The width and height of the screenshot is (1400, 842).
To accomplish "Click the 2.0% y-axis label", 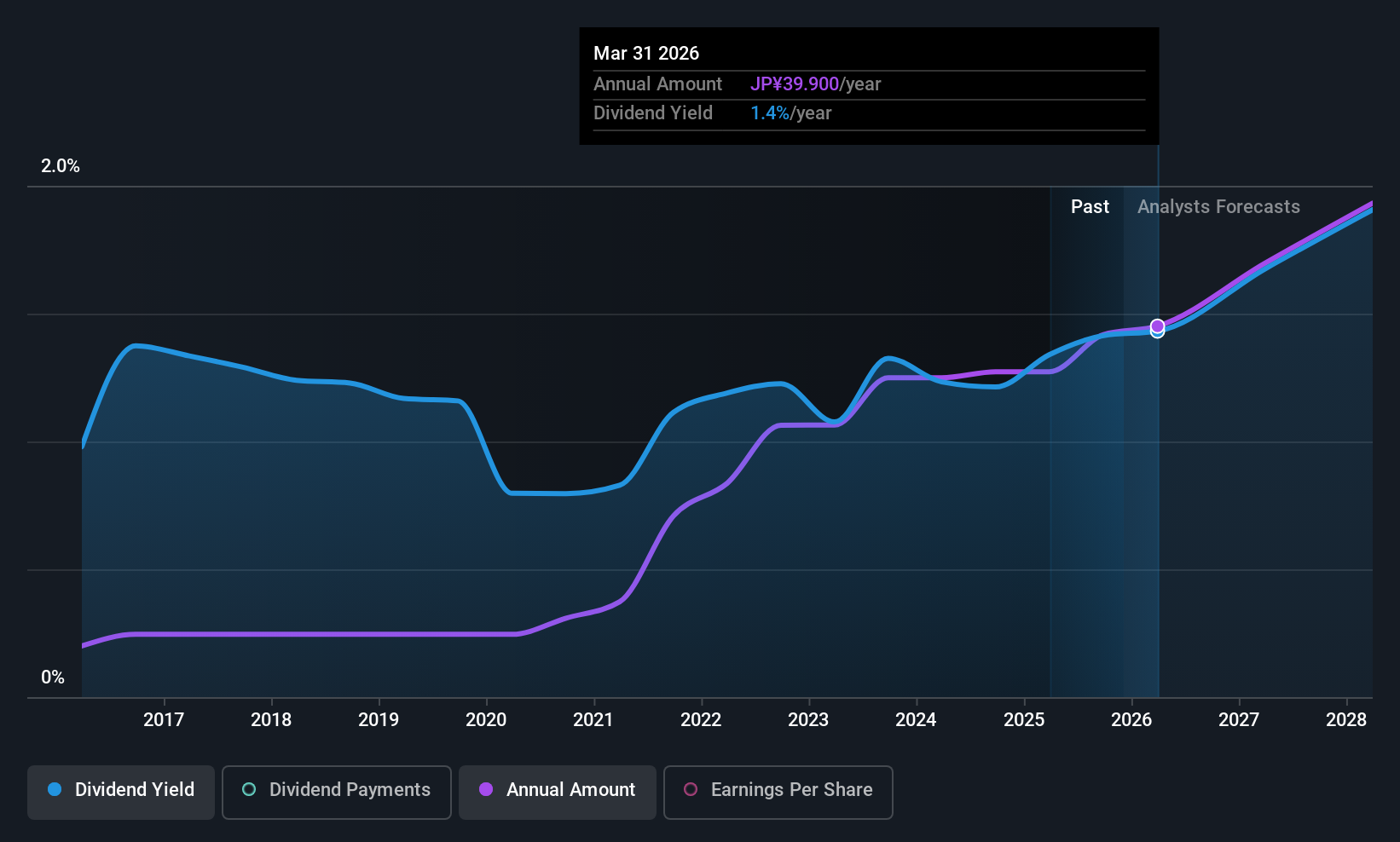I will click(61, 166).
